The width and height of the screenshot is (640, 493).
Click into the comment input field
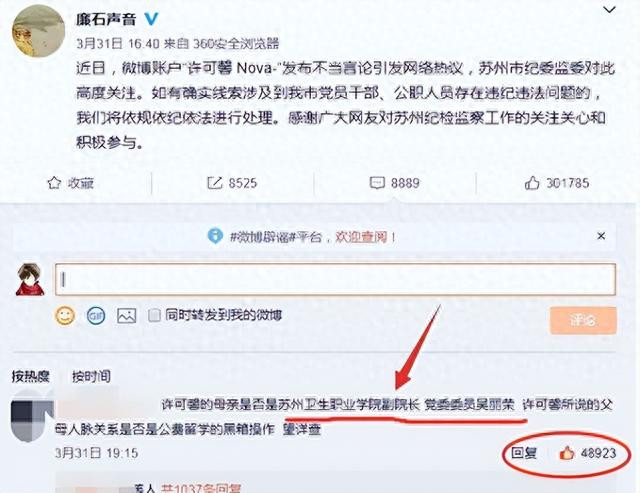click(x=335, y=279)
